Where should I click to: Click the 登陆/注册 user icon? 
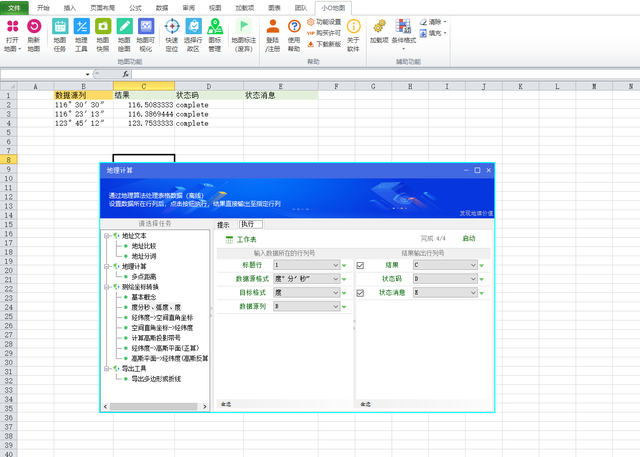(x=273, y=27)
